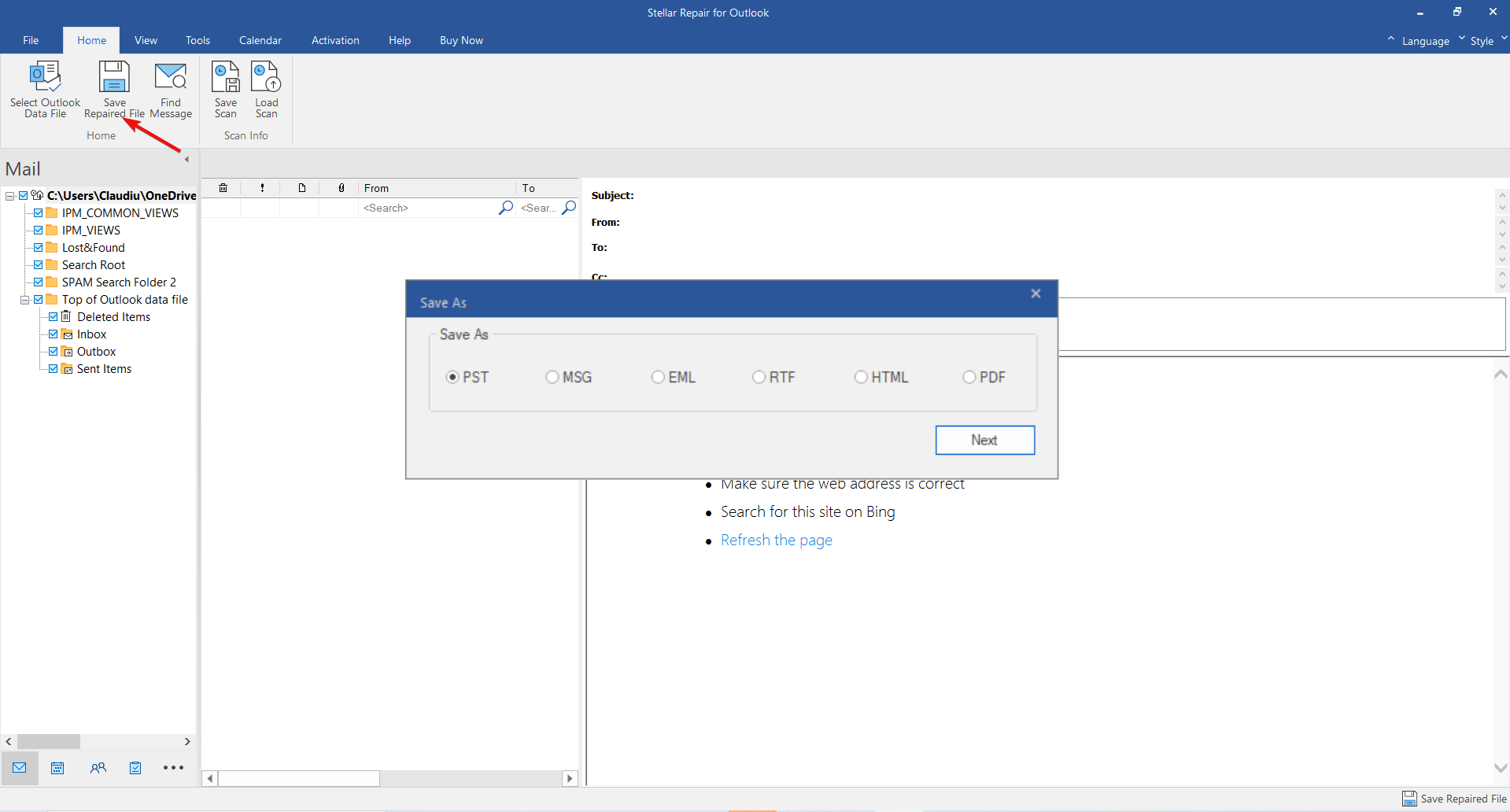This screenshot has height=812, width=1510.
Task: Switch to the Calendar tab
Action: coord(260,40)
